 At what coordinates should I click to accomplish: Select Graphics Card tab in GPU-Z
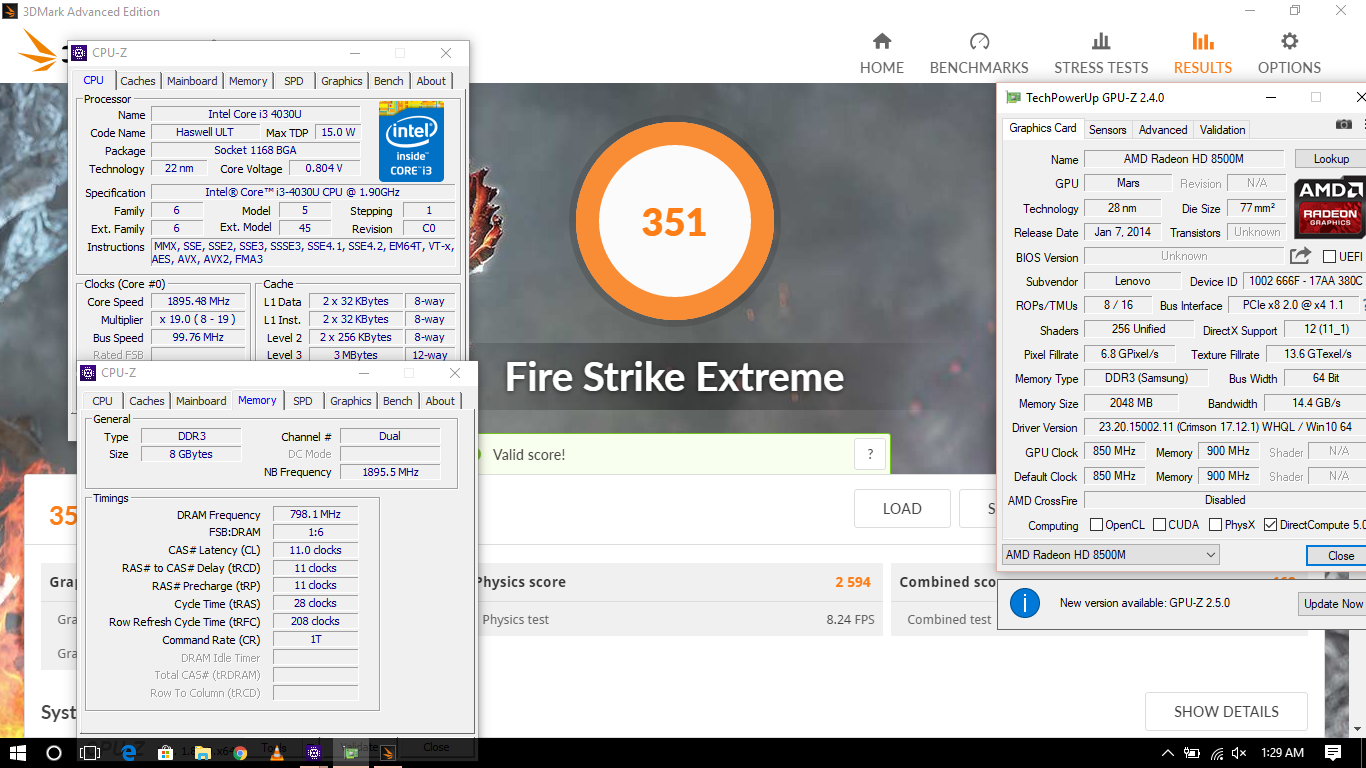1043,128
